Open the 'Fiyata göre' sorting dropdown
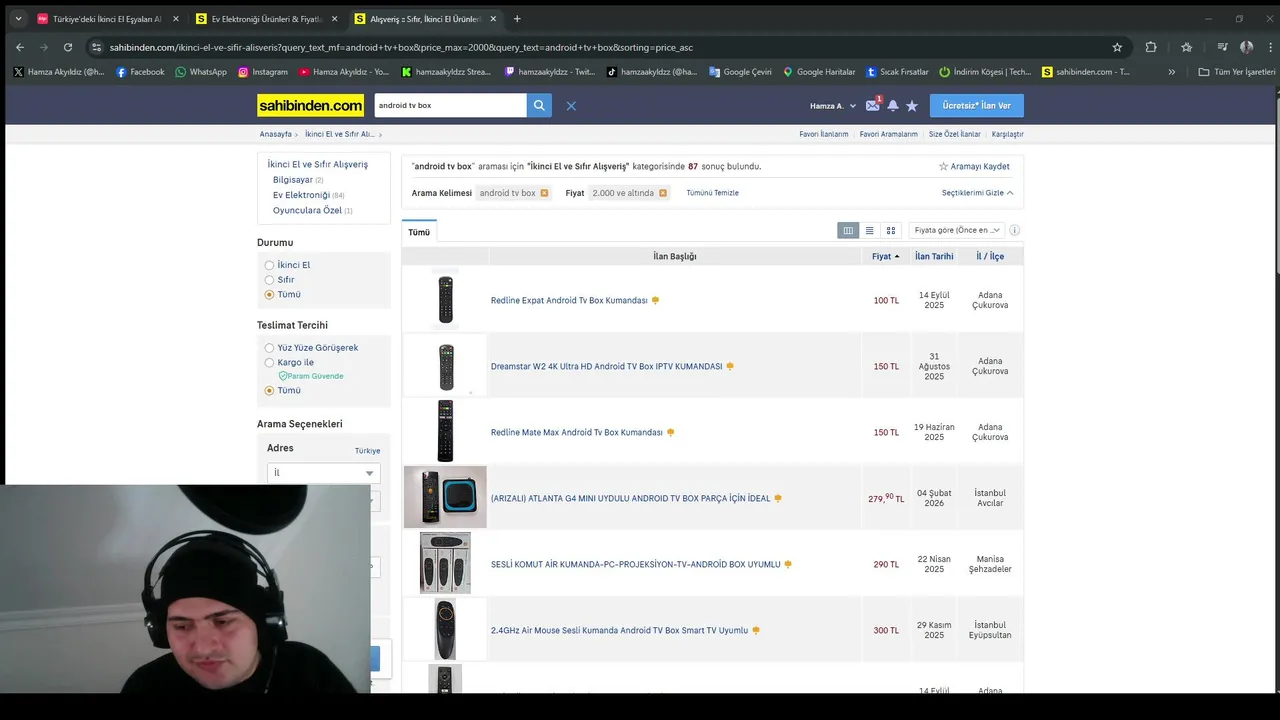 [x=956, y=230]
